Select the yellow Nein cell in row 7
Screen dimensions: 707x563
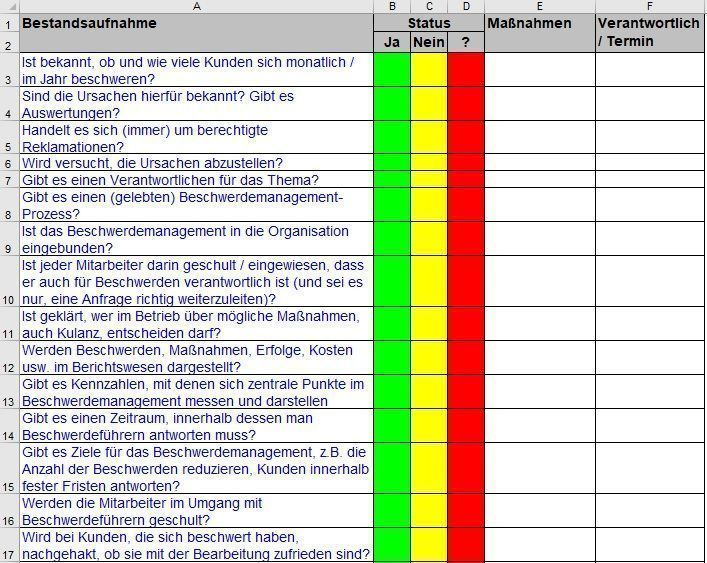click(429, 180)
